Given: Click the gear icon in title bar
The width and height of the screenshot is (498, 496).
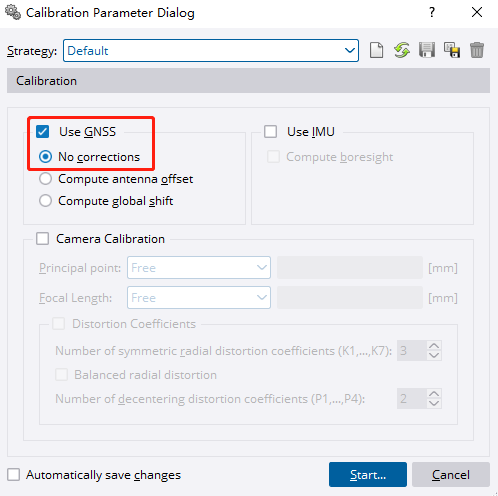Looking at the screenshot, I should (x=13, y=13).
